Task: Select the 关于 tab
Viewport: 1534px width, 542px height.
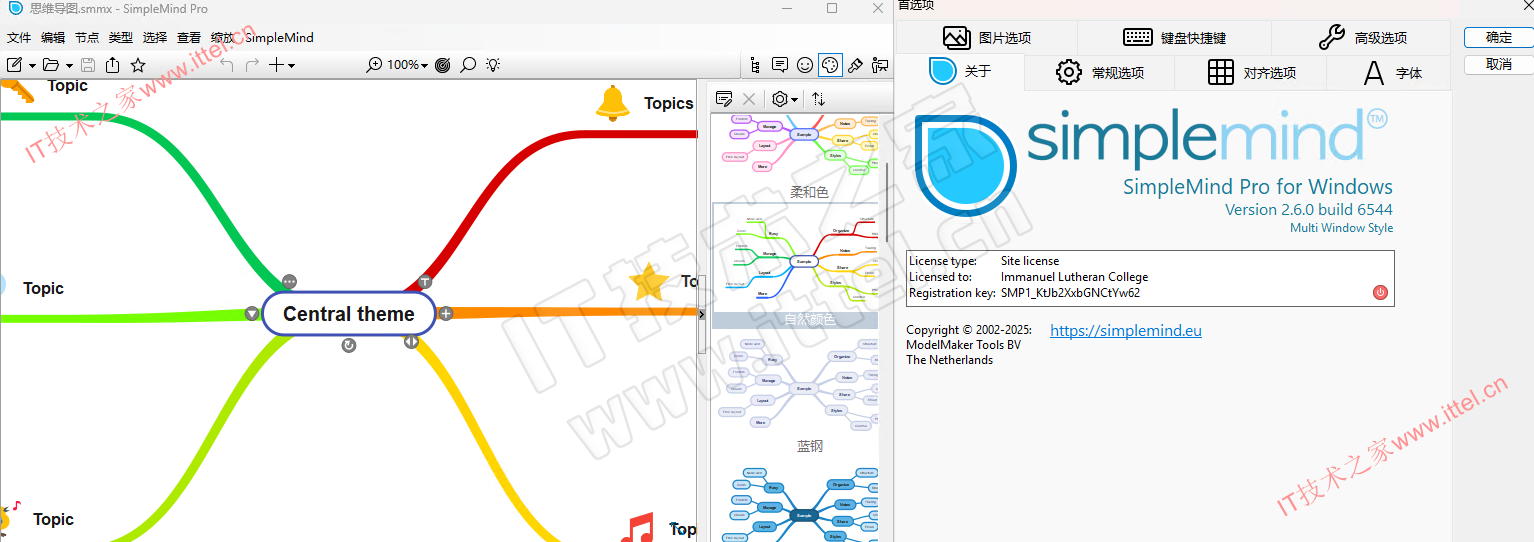Action: [x=960, y=72]
